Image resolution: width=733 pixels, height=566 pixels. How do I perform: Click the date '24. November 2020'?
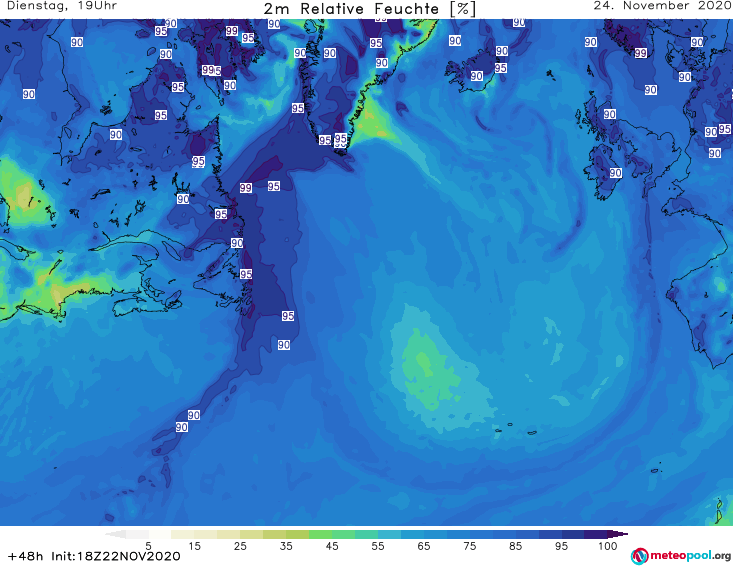[662, 6]
